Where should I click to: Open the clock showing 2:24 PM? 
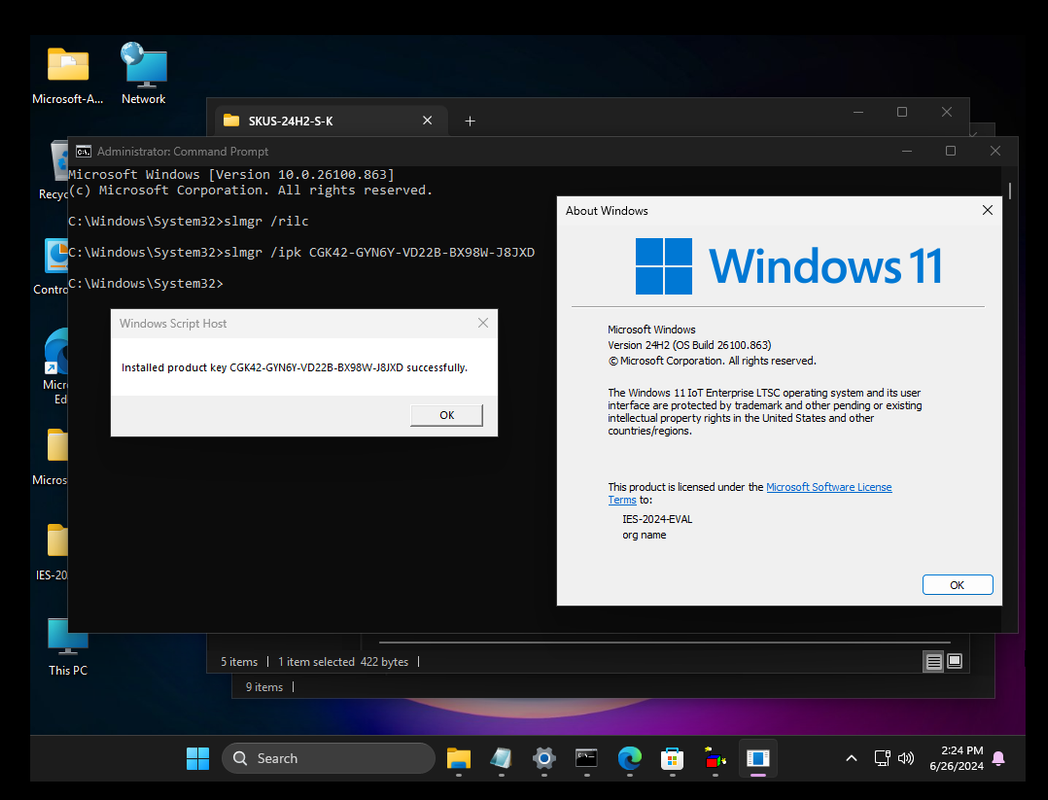coord(956,758)
